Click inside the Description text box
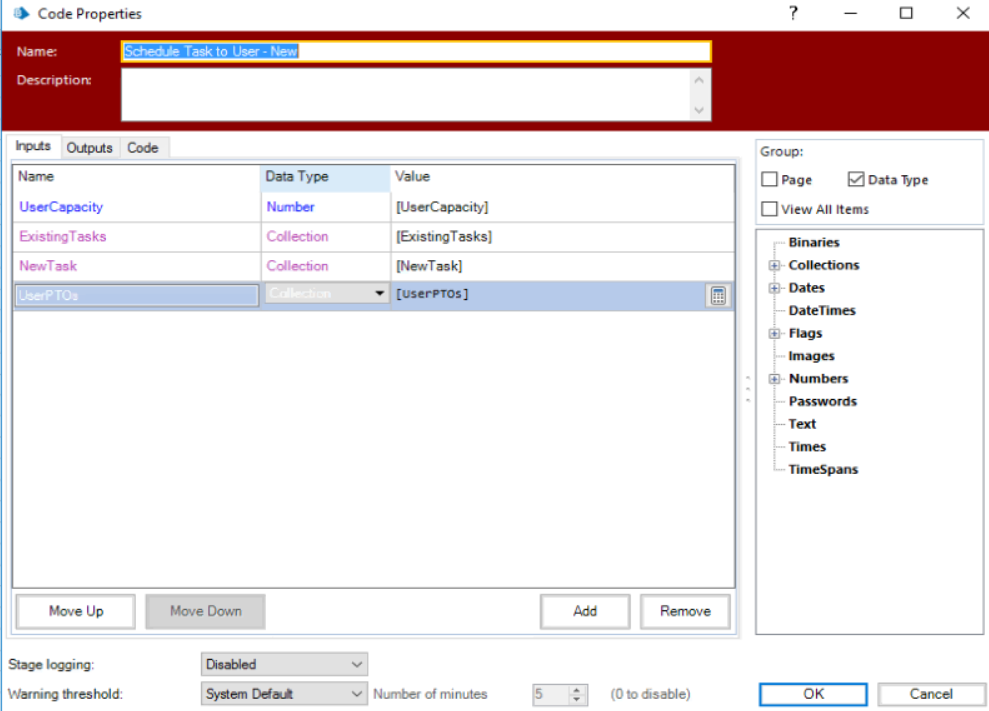The width and height of the screenshot is (989, 711). [x=405, y=94]
